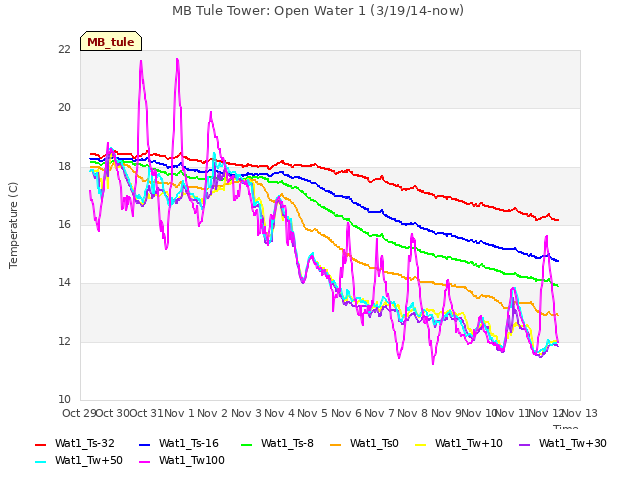
Task: Toggle the Wat1_Ts-16 legend entry
Action: [x=179, y=443]
